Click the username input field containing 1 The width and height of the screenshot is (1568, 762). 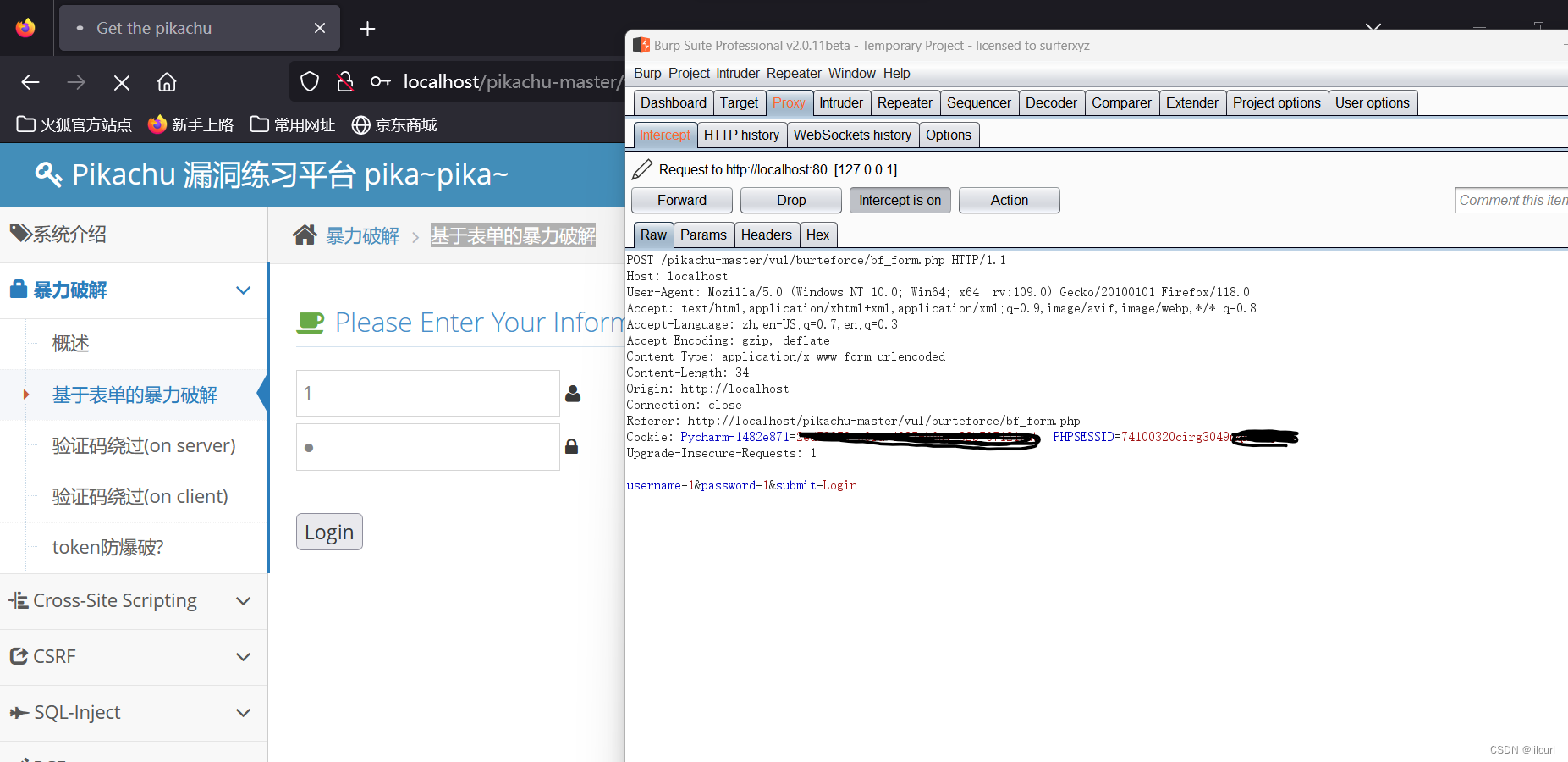pyautogui.click(x=427, y=393)
